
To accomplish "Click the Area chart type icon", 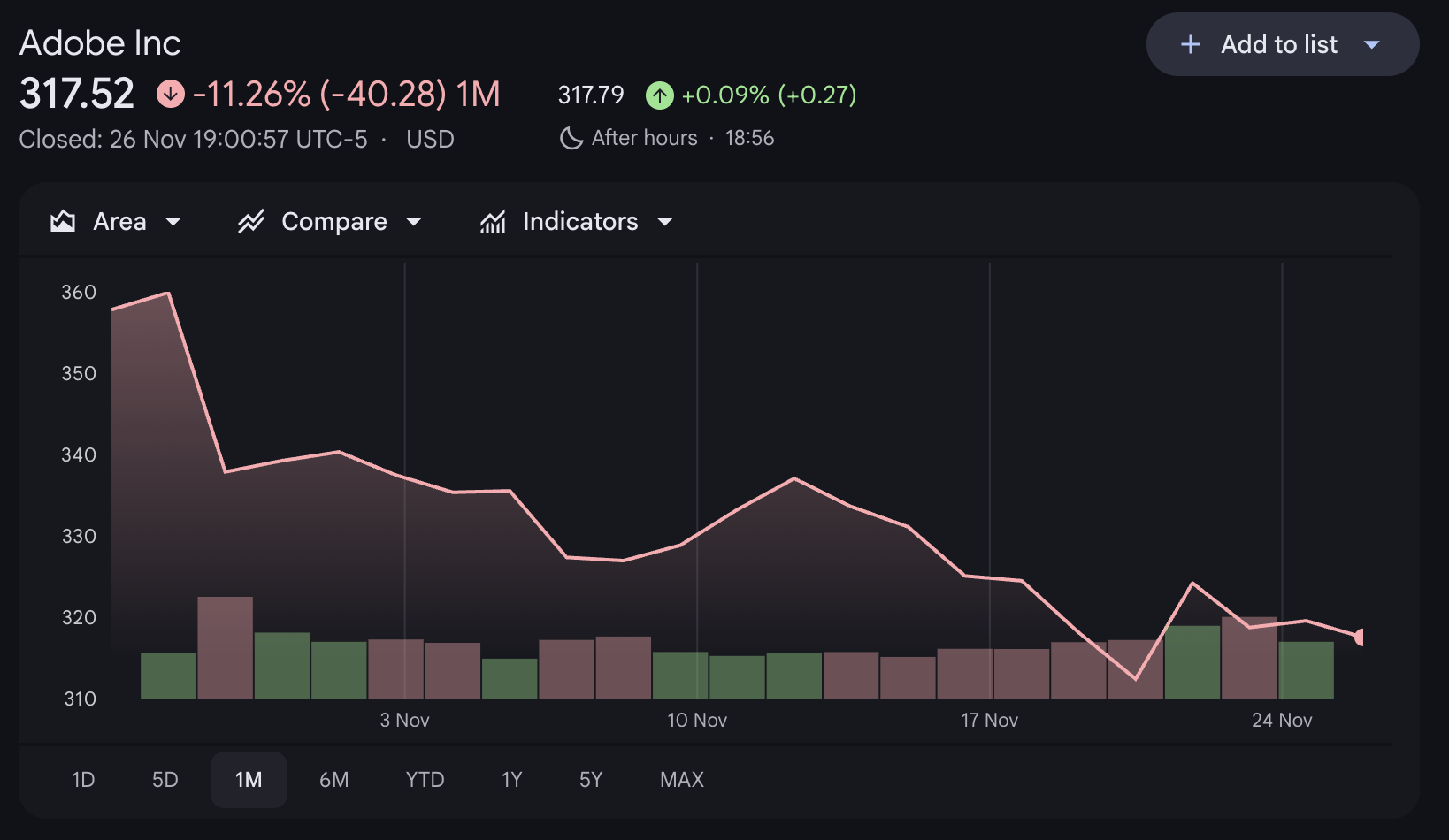I will tap(63, 221).
